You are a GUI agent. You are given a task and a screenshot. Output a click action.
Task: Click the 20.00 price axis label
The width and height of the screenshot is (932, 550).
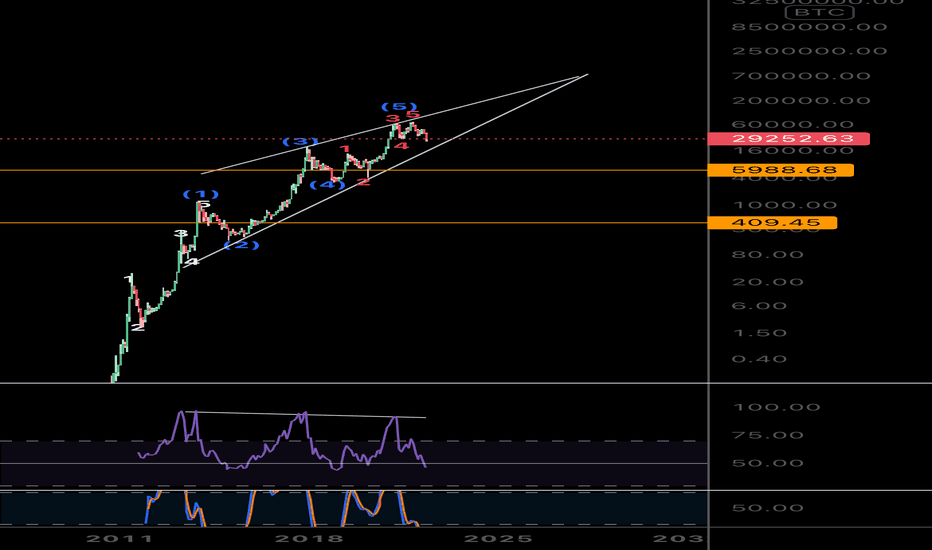[768, 282]
